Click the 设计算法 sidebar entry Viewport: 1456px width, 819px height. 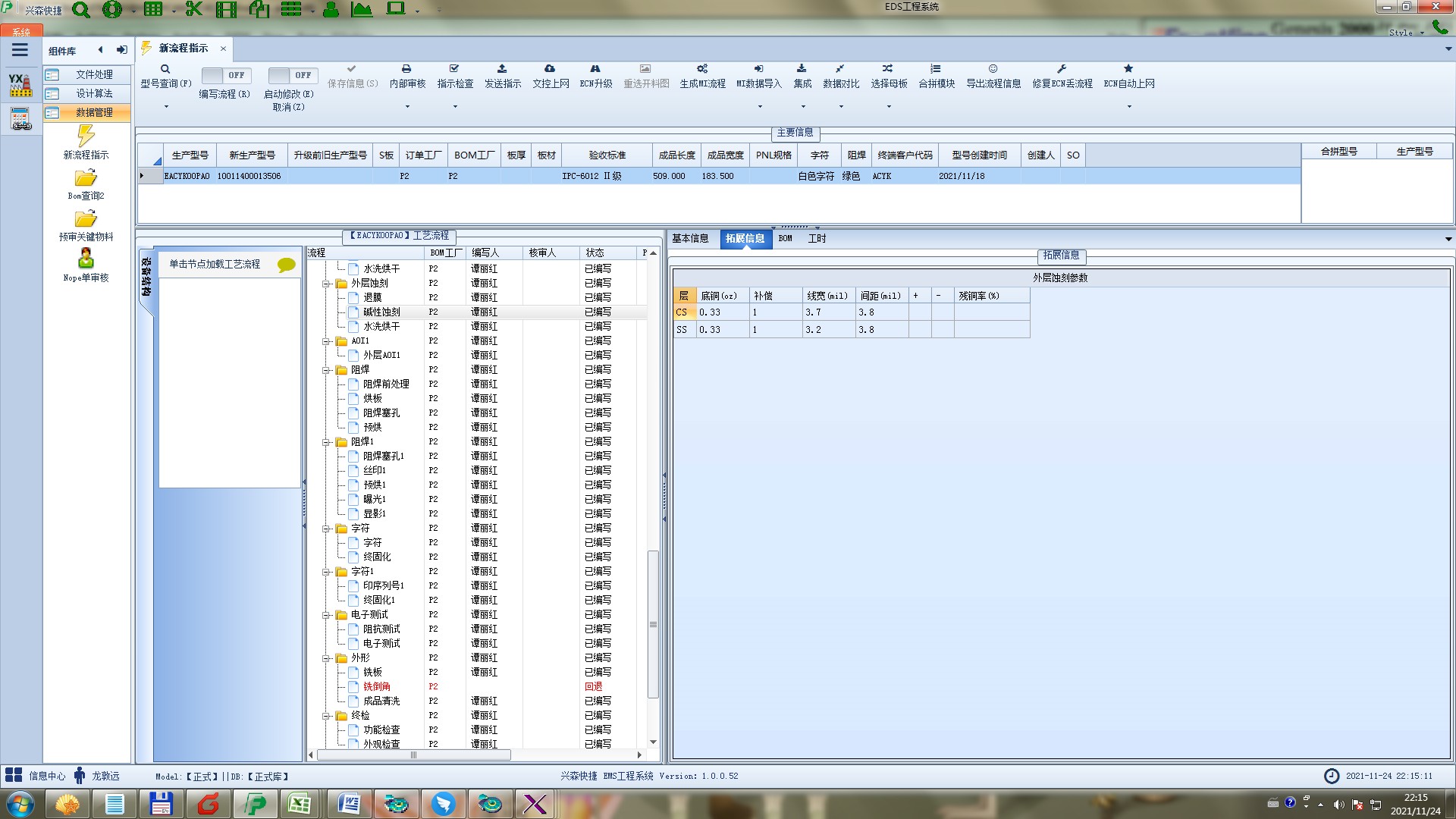(94, 93)
